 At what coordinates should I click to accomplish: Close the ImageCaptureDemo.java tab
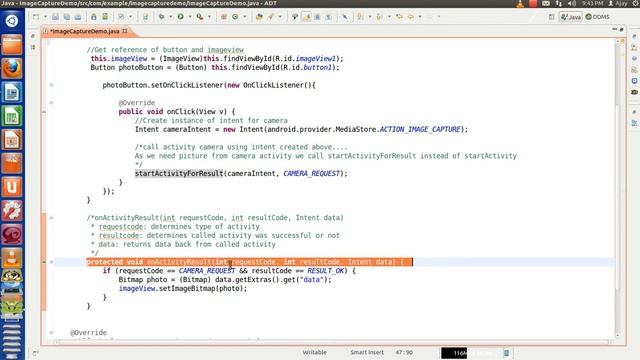(125, 31)
